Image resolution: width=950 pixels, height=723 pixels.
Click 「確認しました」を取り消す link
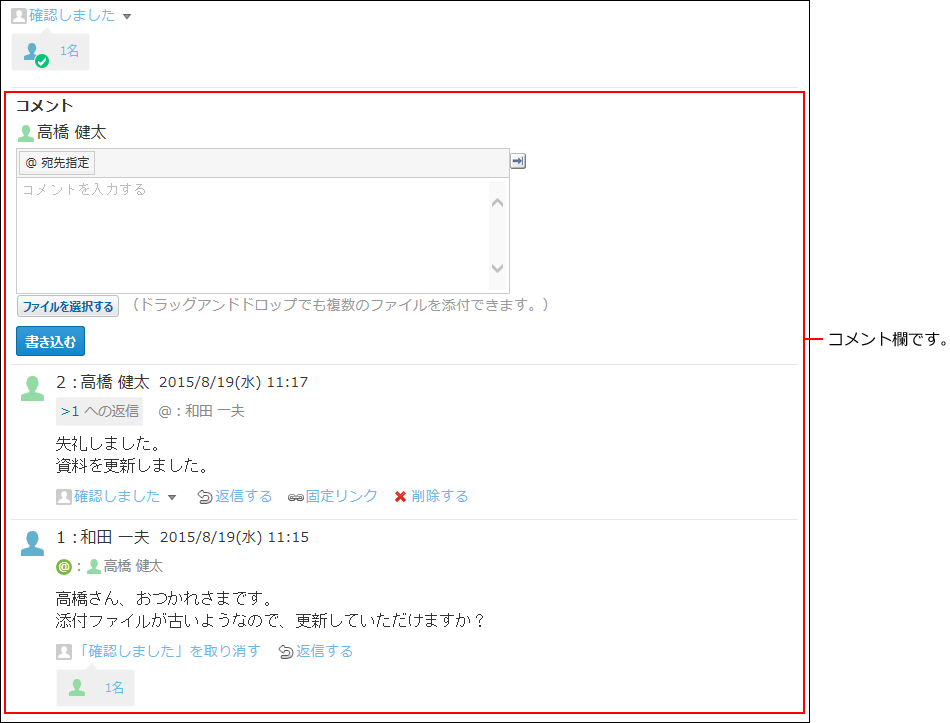(168, 651)
